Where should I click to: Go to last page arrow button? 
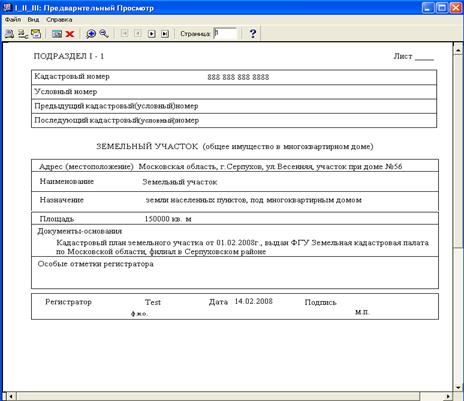[165, 34]
